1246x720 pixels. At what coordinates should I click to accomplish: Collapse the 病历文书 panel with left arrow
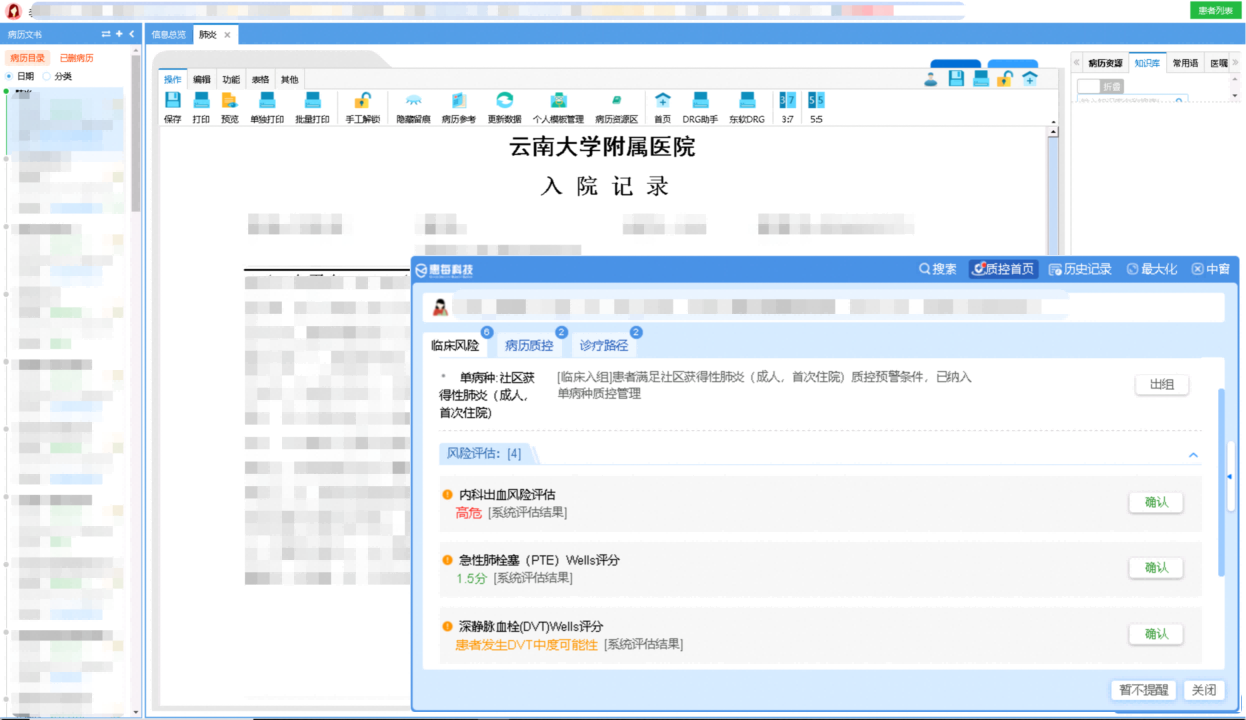click(131, 34)
